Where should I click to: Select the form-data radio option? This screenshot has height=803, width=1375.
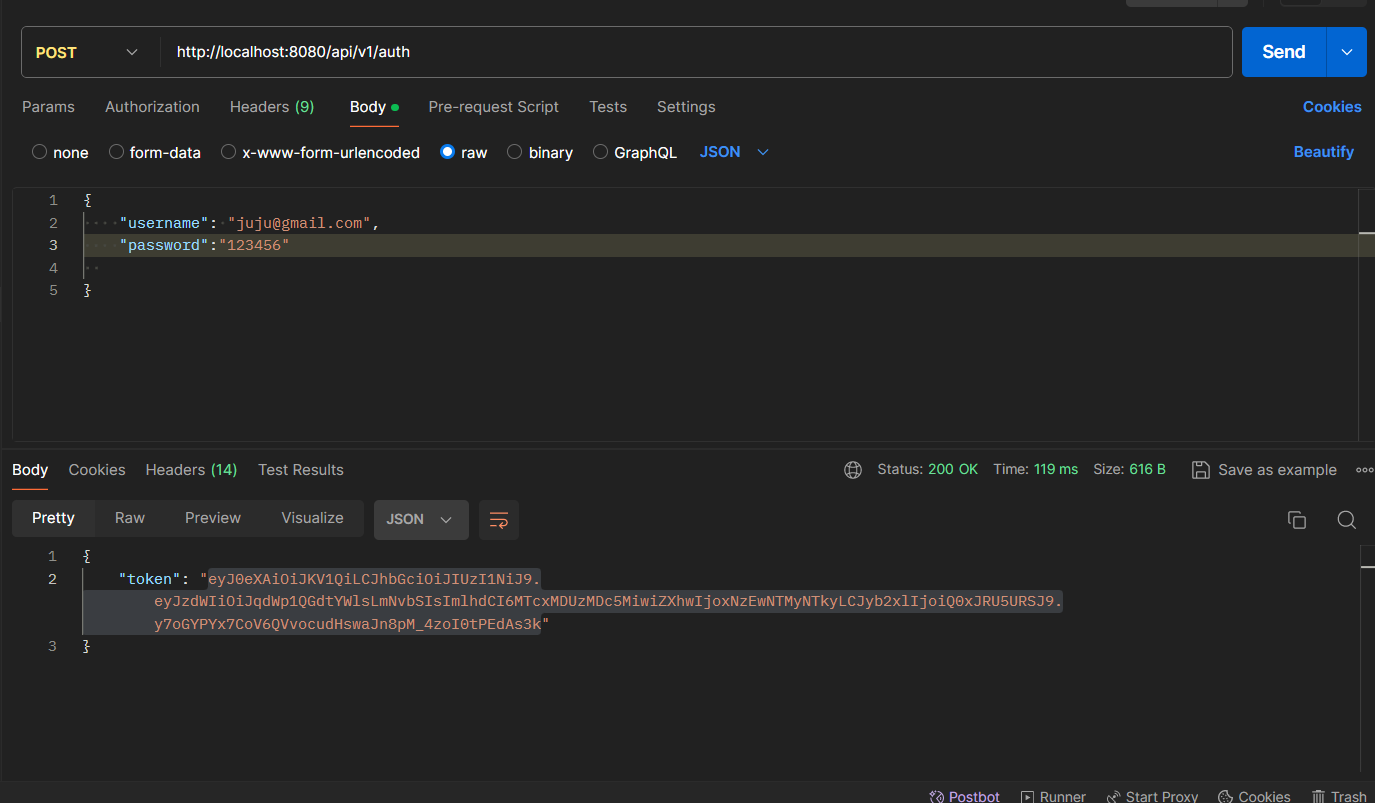pyautogui.click(x=116, y=152)
